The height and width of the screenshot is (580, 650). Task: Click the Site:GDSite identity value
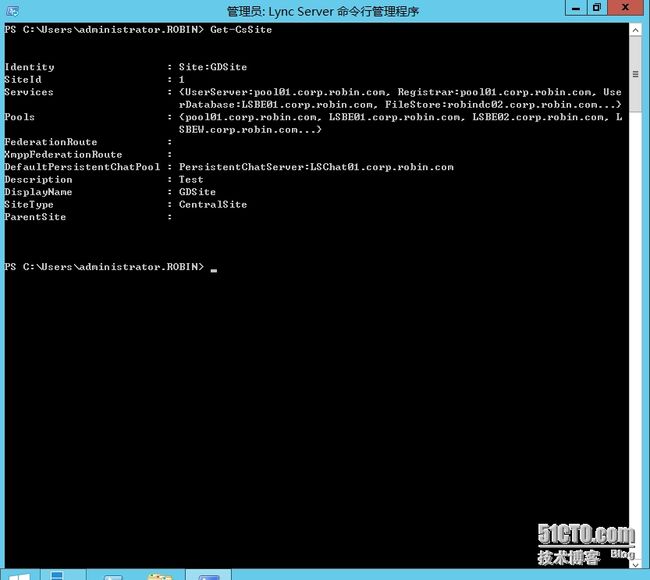pyautogui.click(x=213, y=67)
